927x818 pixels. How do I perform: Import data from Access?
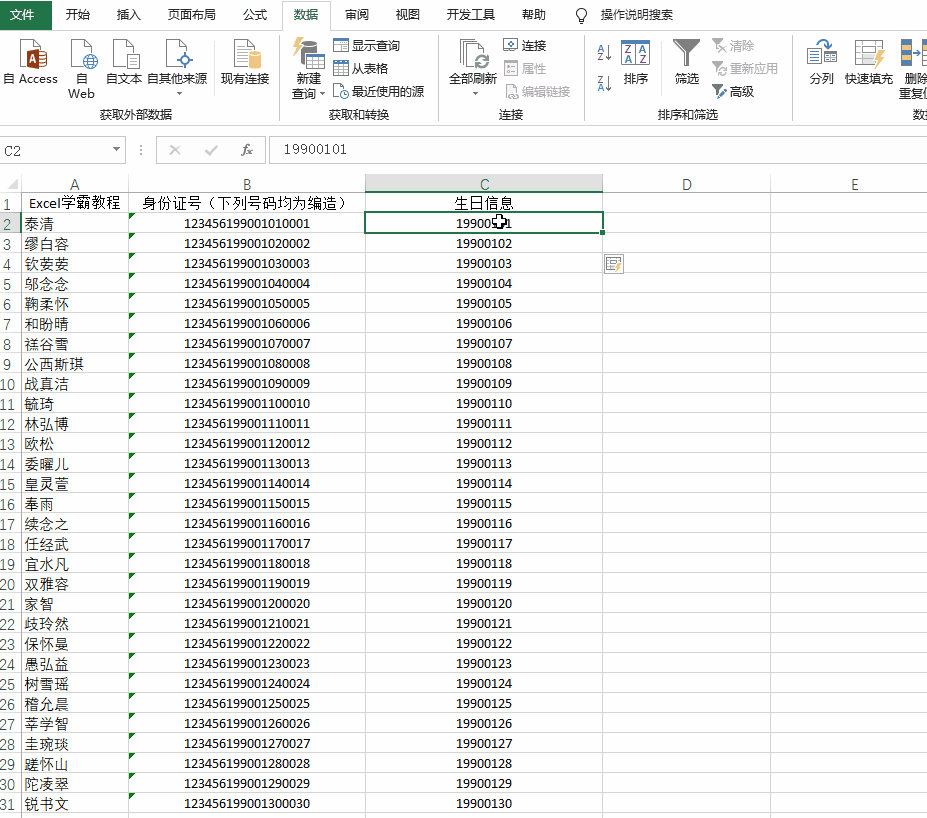31,62
